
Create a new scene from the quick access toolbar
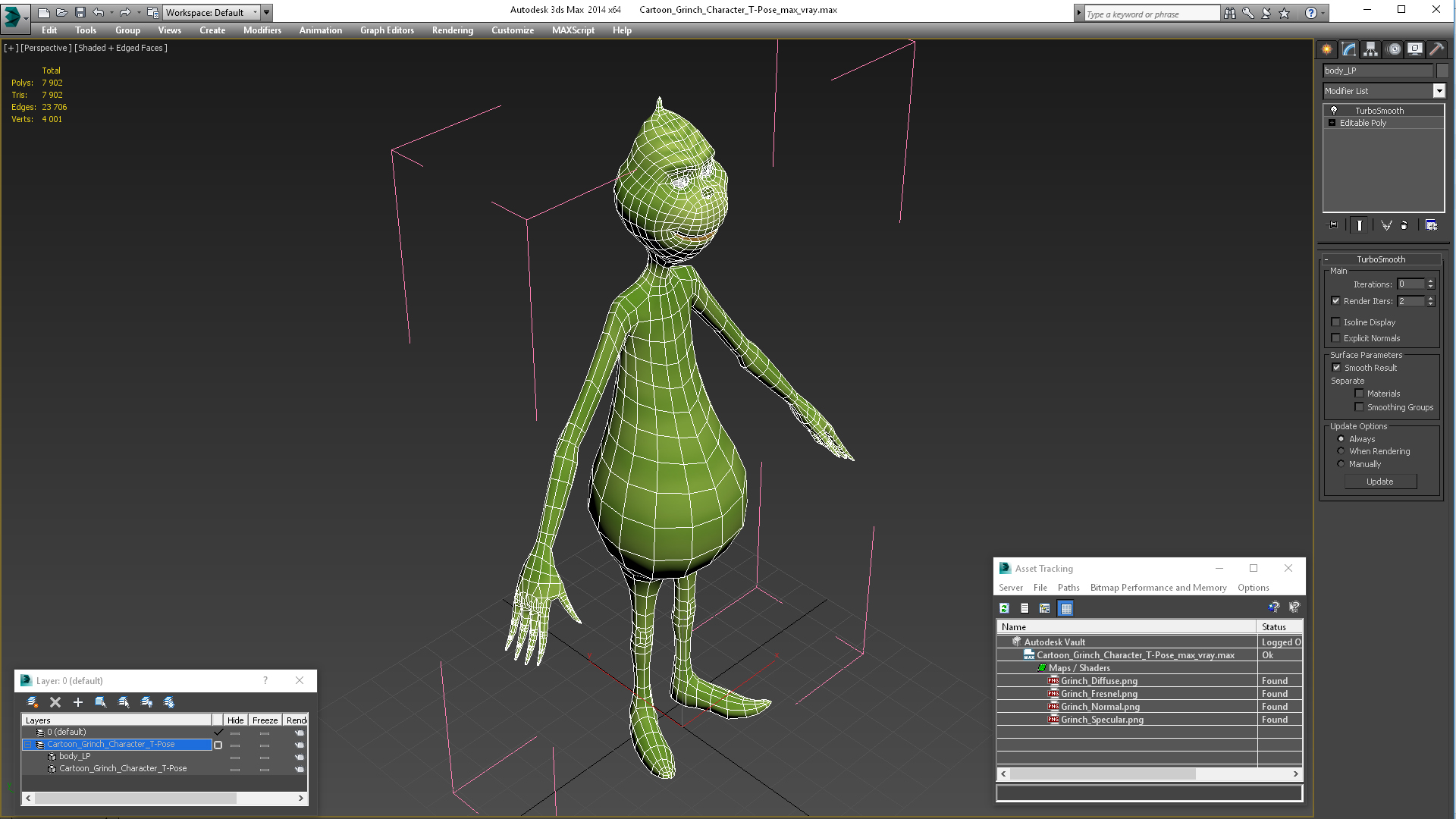[43, 12]
